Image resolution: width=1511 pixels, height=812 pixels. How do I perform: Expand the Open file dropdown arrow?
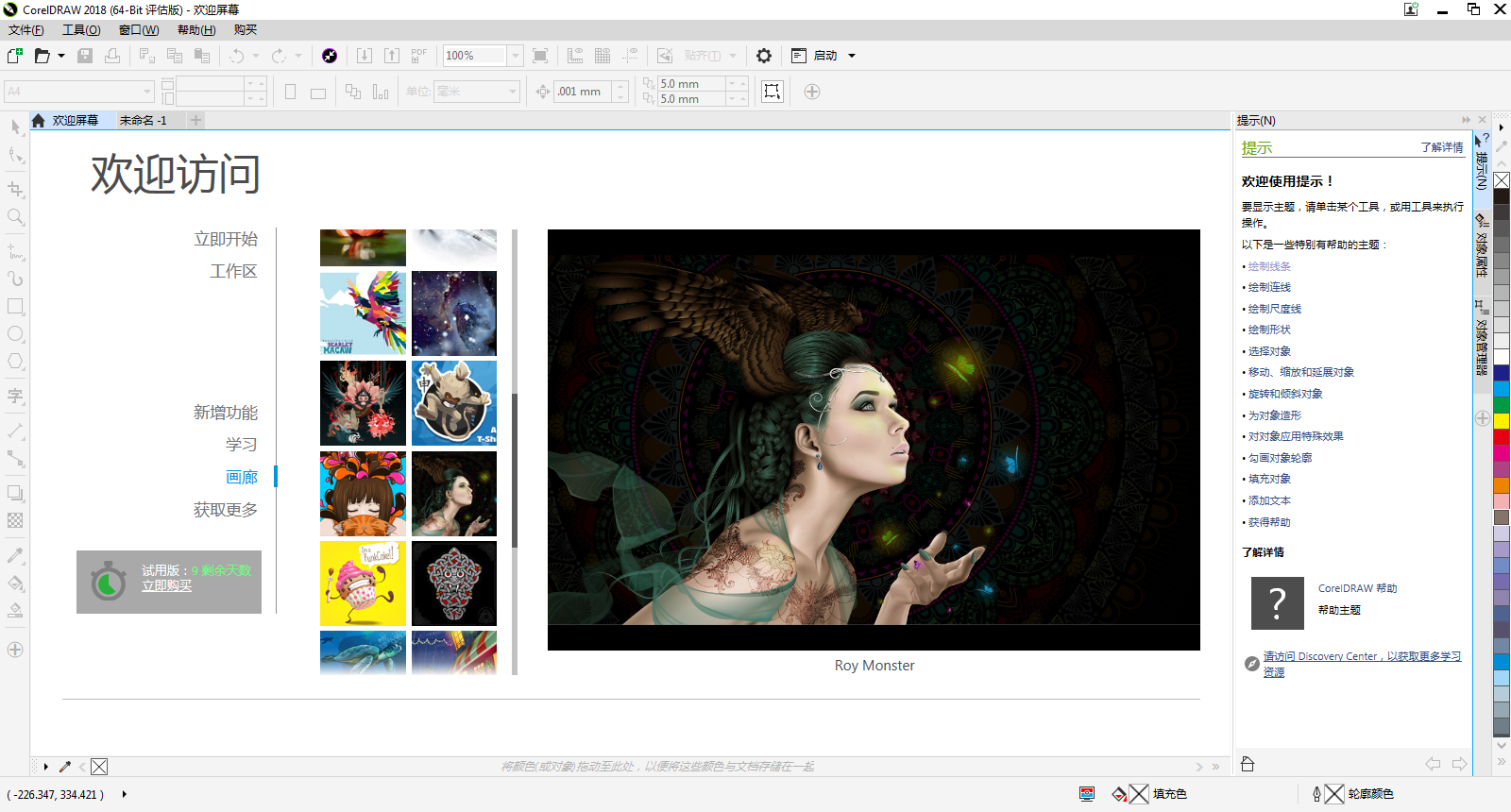pyautogui.click(x=61, y=56)
